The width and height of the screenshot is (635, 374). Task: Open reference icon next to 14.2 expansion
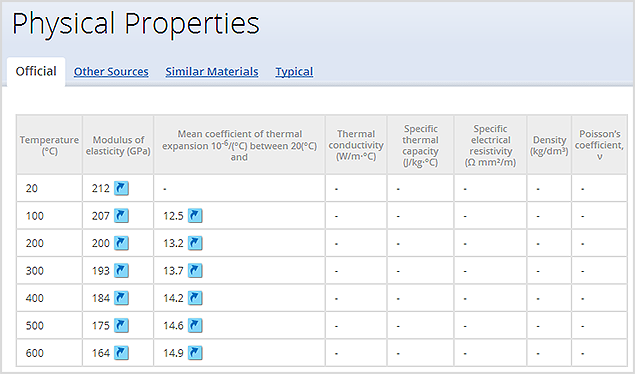tap(195, 298)
